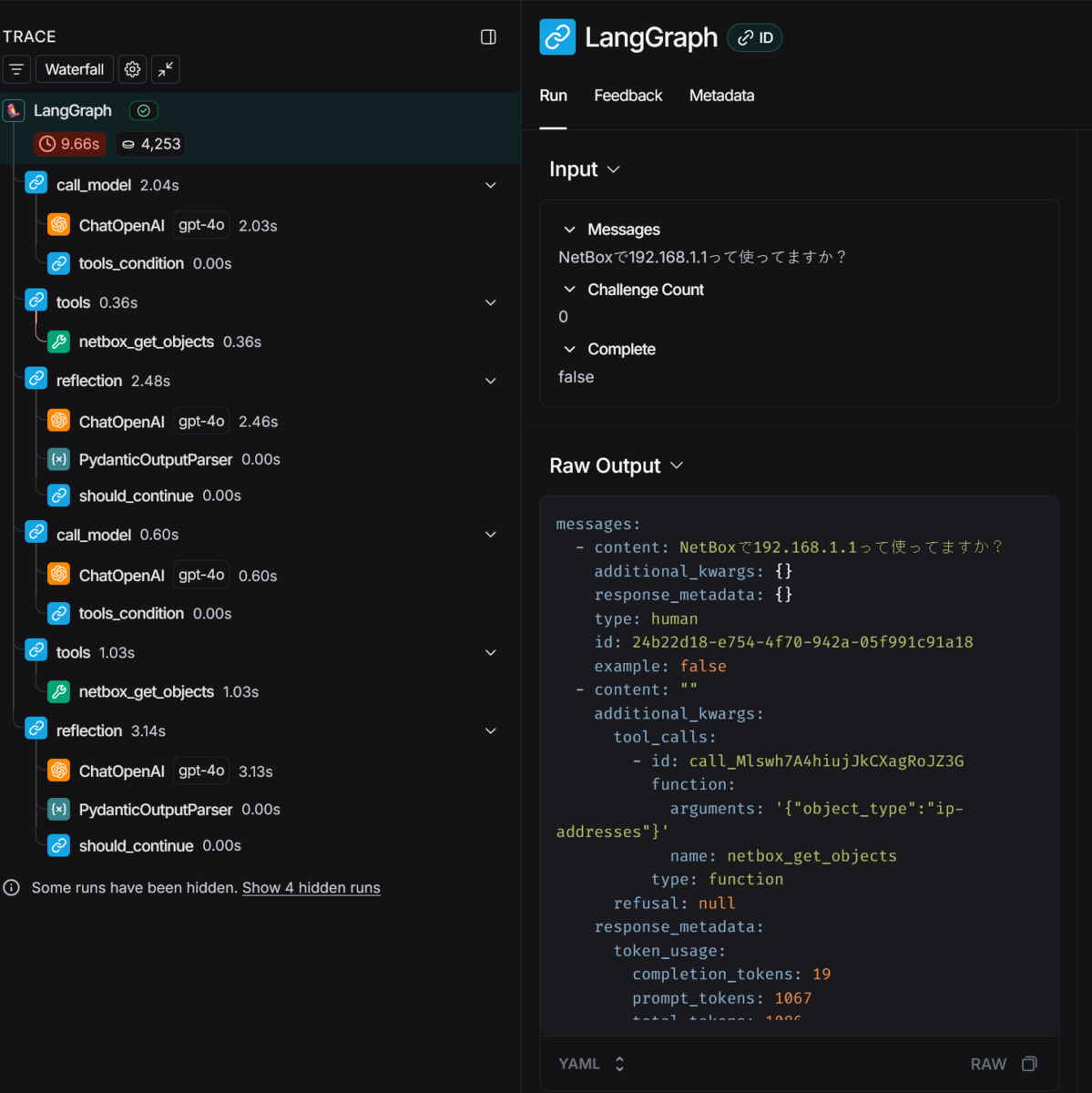Image resolution: width=1092 pixels, height=1093 pixels.
Task: Select the tools 1.03s chain icon
Action: point(36,650)
